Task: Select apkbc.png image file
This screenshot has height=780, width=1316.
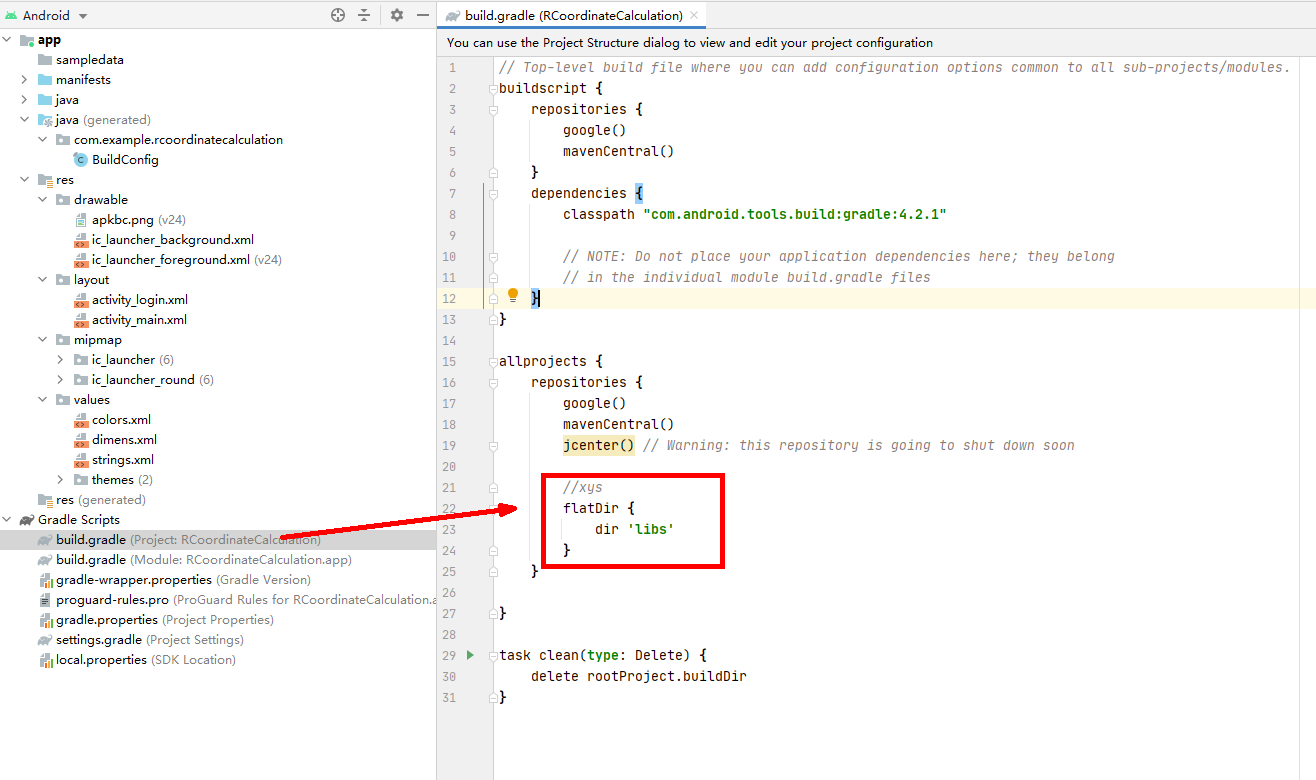Action: [123, 220]
